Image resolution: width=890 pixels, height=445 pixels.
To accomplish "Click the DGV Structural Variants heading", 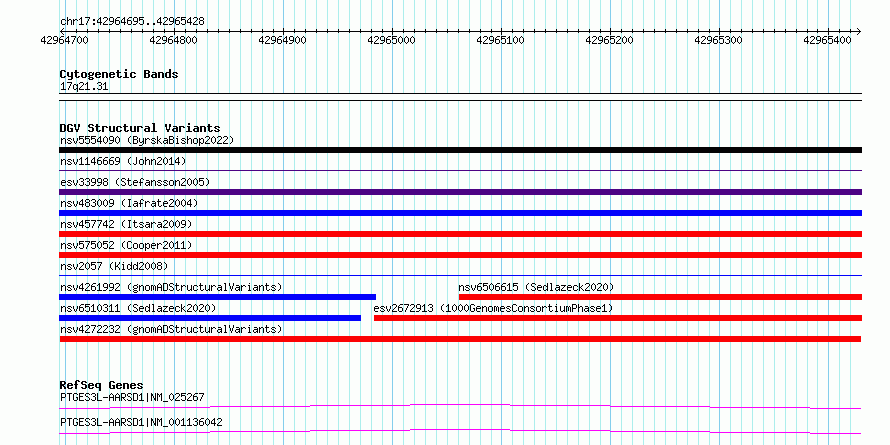I will (140, 128).
